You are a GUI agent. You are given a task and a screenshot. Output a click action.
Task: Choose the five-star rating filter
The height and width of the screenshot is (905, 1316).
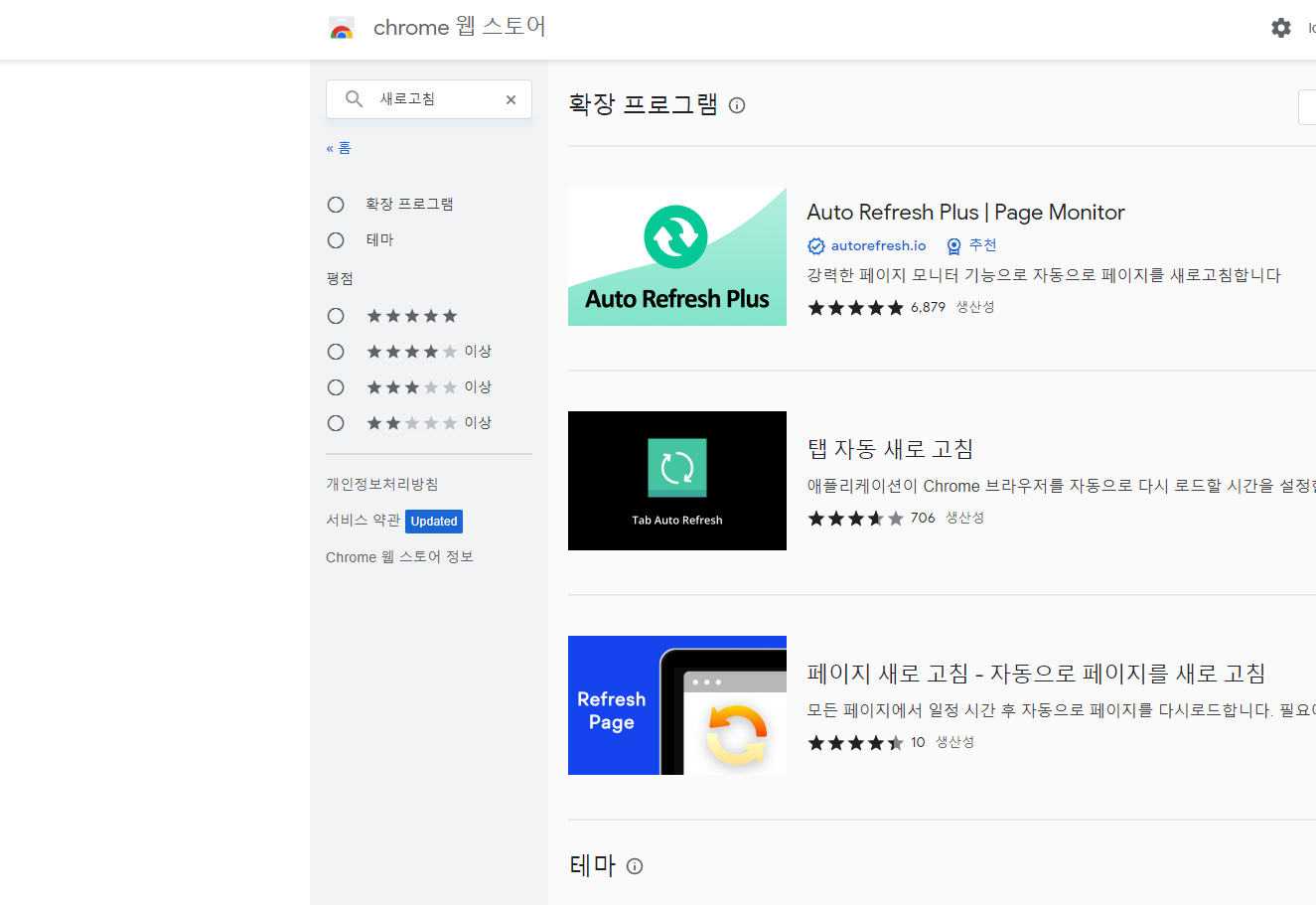(336, 316)
